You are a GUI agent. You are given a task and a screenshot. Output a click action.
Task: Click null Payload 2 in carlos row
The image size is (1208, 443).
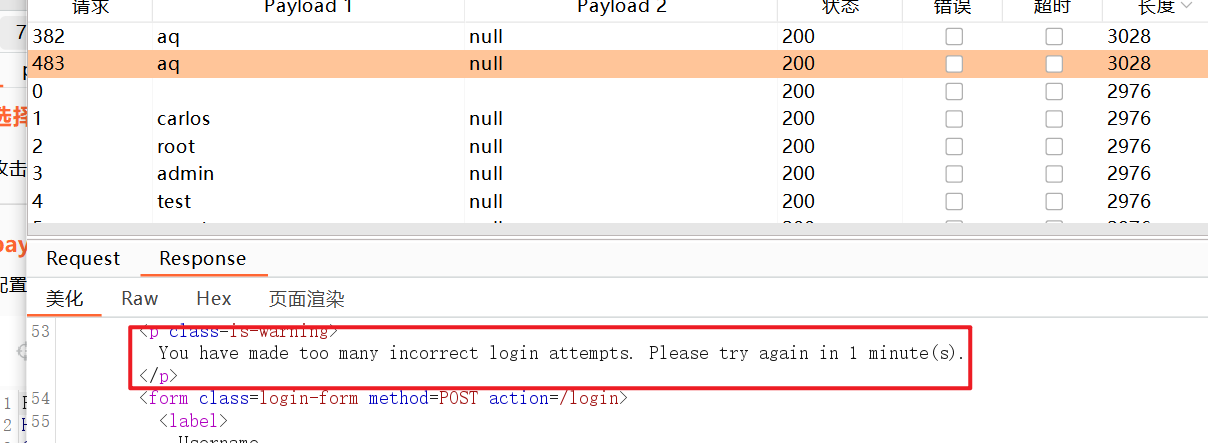(x=486, y=119)
